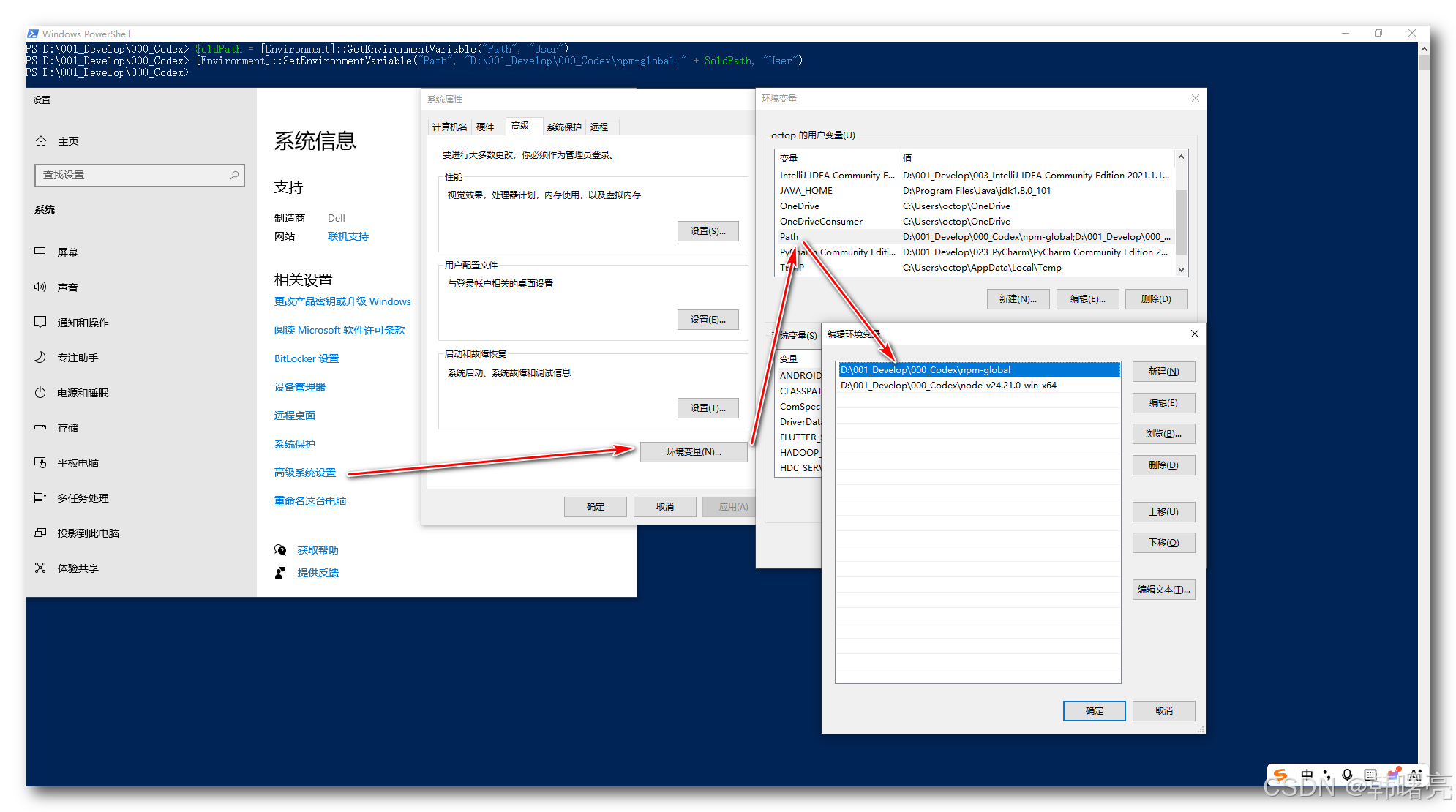
Task: Click the 提供反馈 feedback icon
Action: (x=280, y=572)
